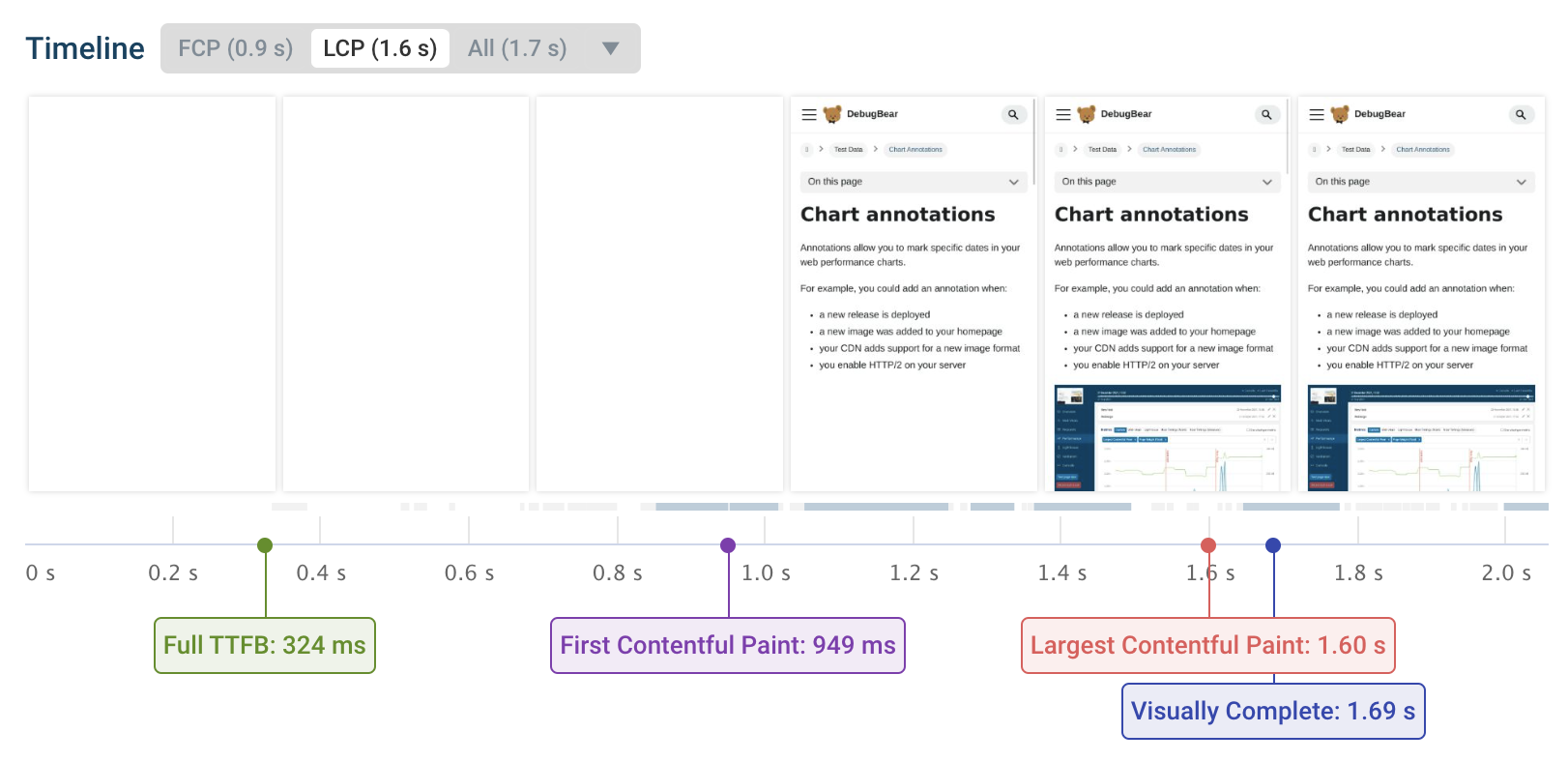Click search icon in fifth filmstrip frame
Screen dimensions: 1568x762
pos(1266,114)
